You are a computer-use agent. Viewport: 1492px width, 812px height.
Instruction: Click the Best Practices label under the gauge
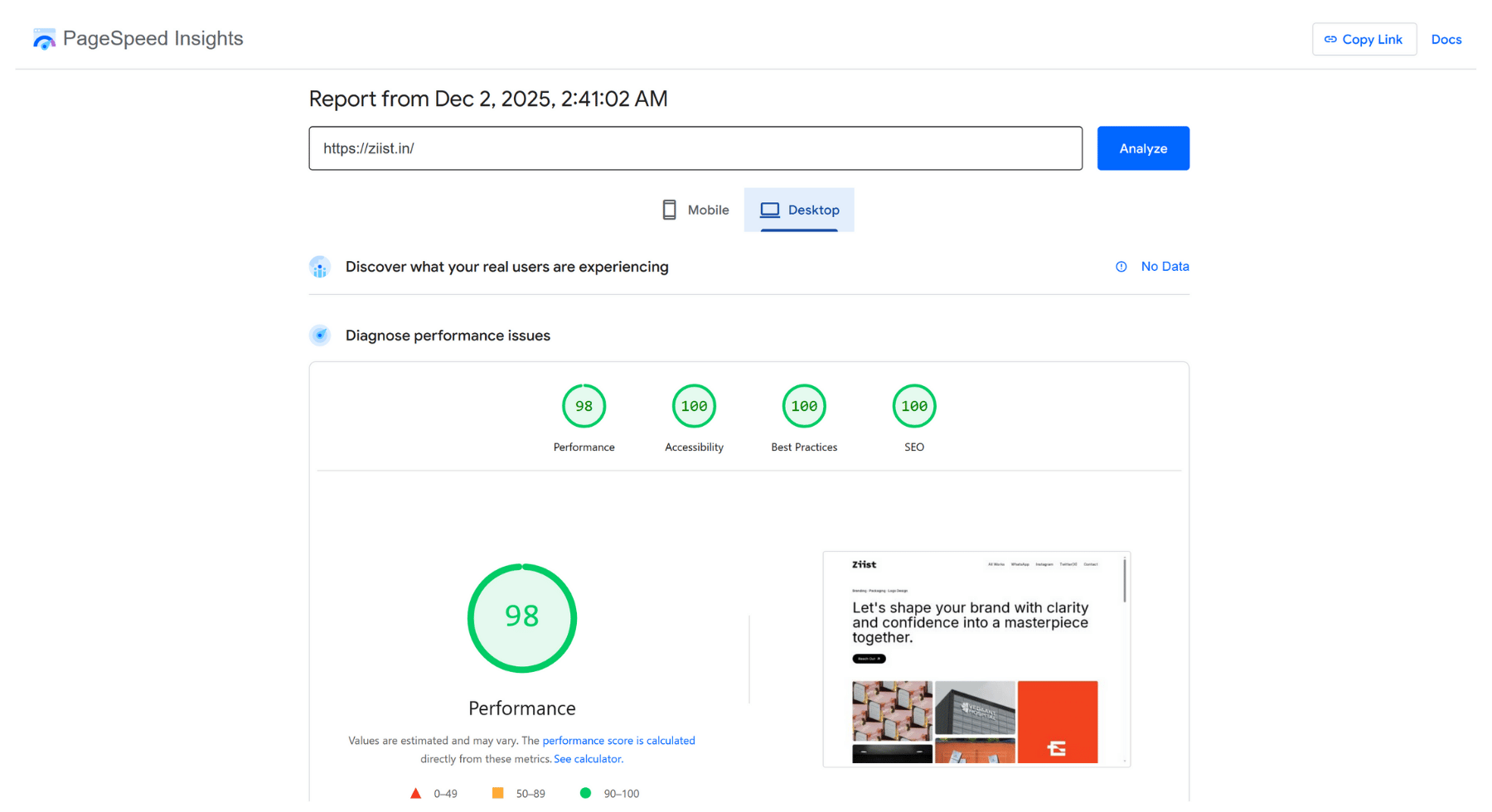tap(804, 447)
